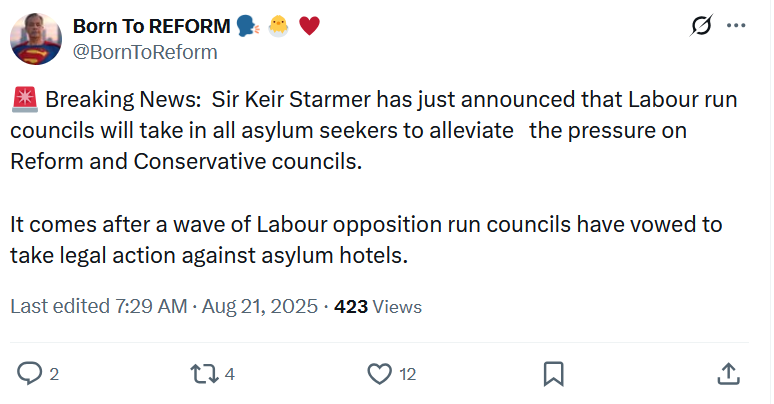Click the Born To REFORM display name
This screenshot has height=404, width=774.
tap(150, 26)
